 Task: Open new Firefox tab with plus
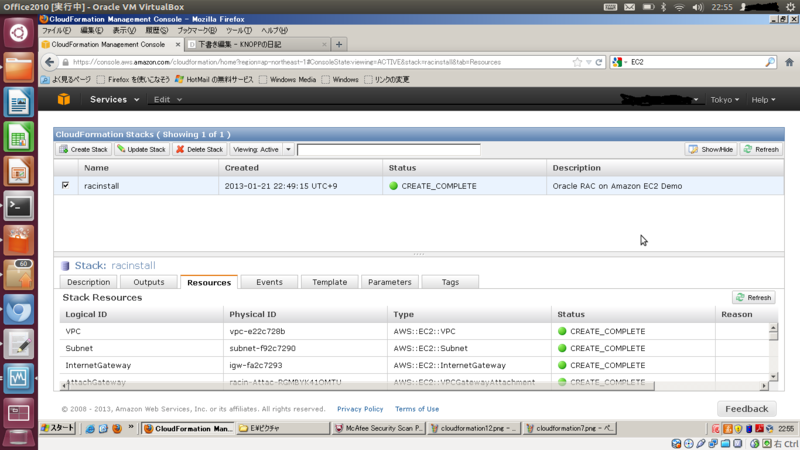click(339, 44)
